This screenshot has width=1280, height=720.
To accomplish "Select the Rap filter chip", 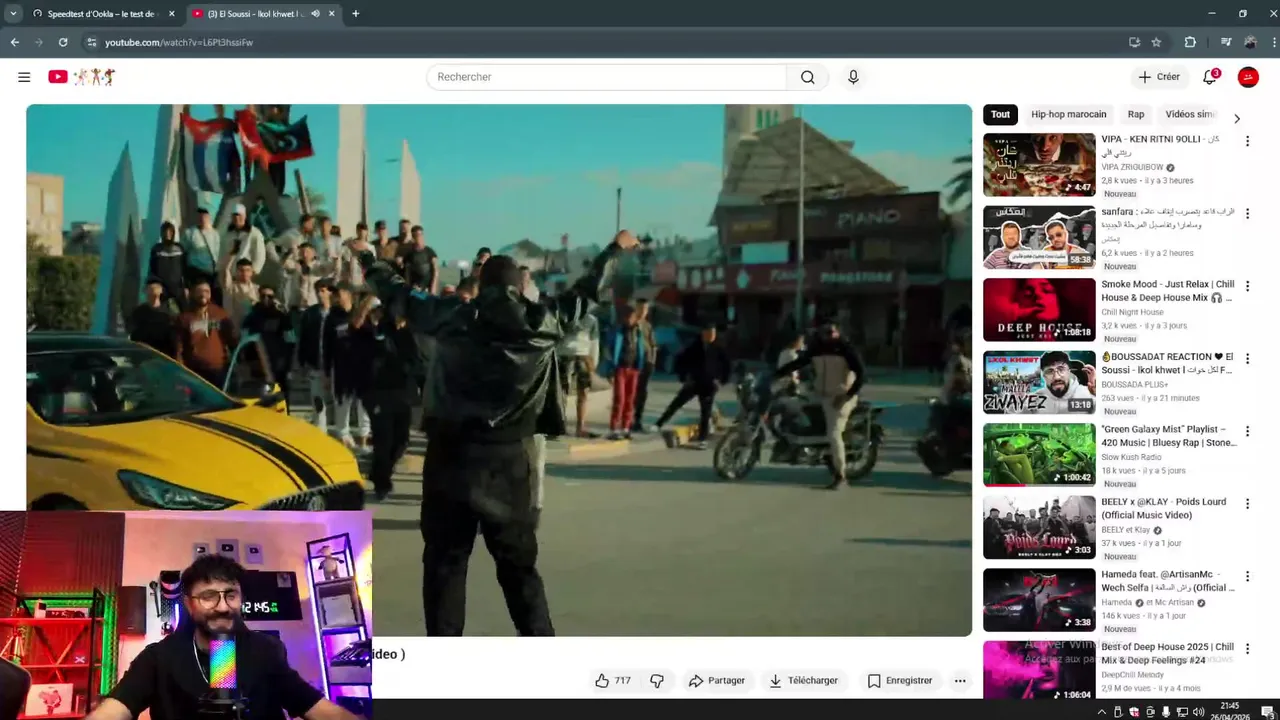I will click(x=1136, y=114).
